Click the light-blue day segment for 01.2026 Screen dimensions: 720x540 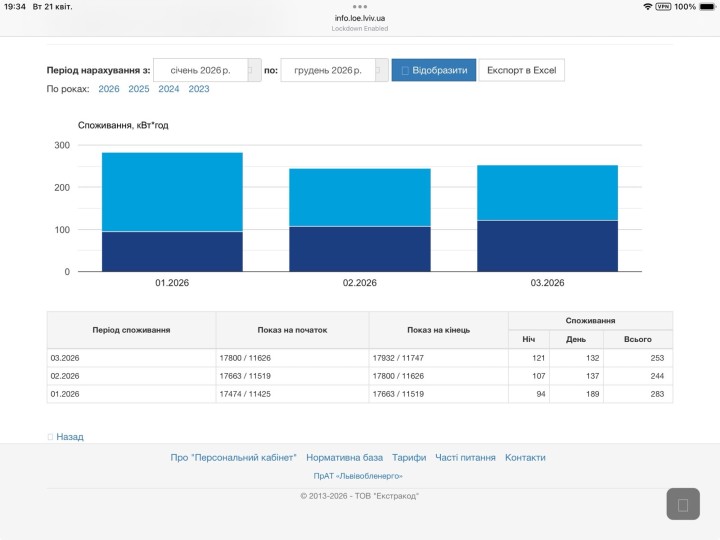pos(172,192)
